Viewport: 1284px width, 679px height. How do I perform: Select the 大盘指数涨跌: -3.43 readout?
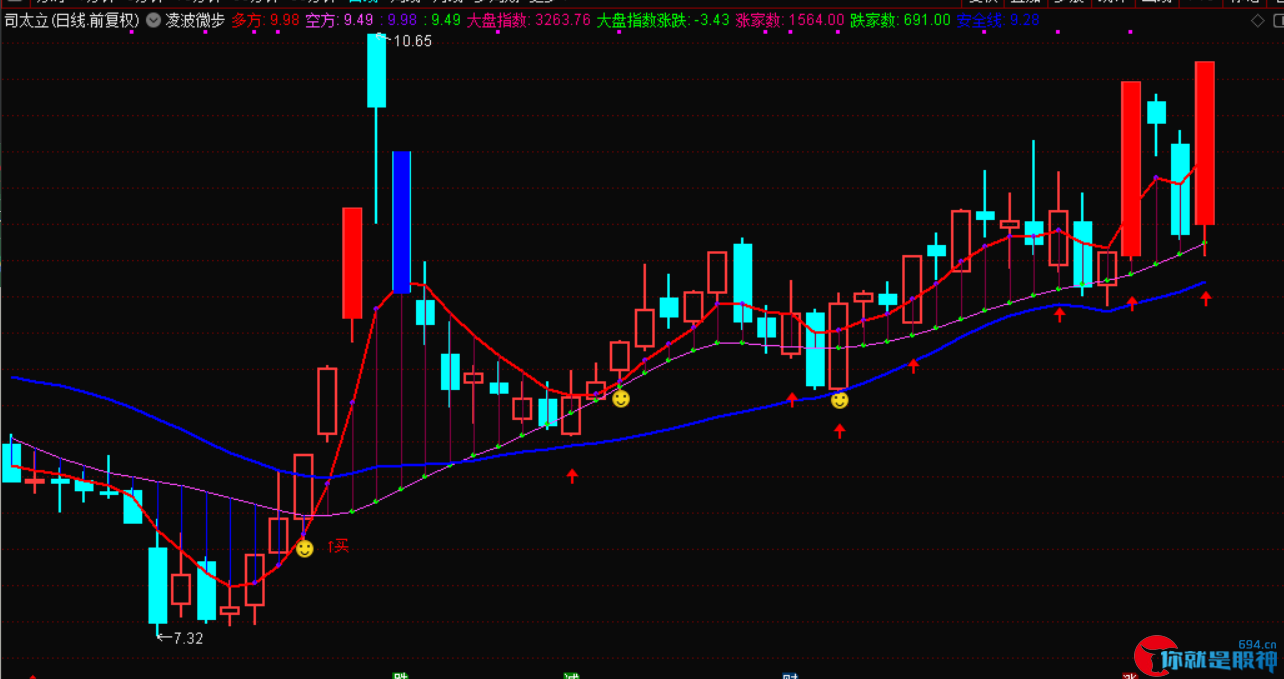[662, 19]
